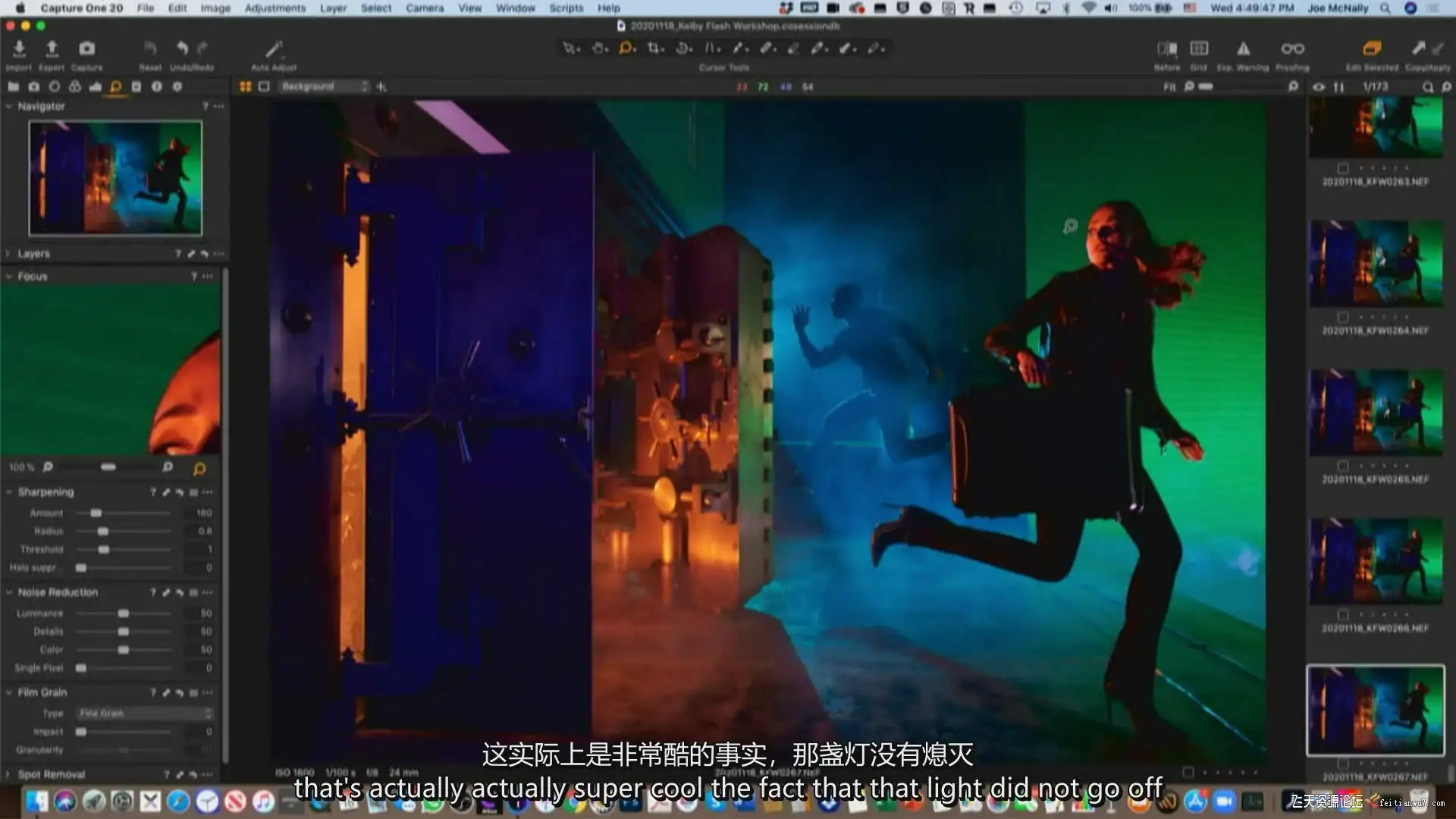Screen dimensions: 1456x819
Task: Open the Library folder tool tab
Action: pos(14,87)
